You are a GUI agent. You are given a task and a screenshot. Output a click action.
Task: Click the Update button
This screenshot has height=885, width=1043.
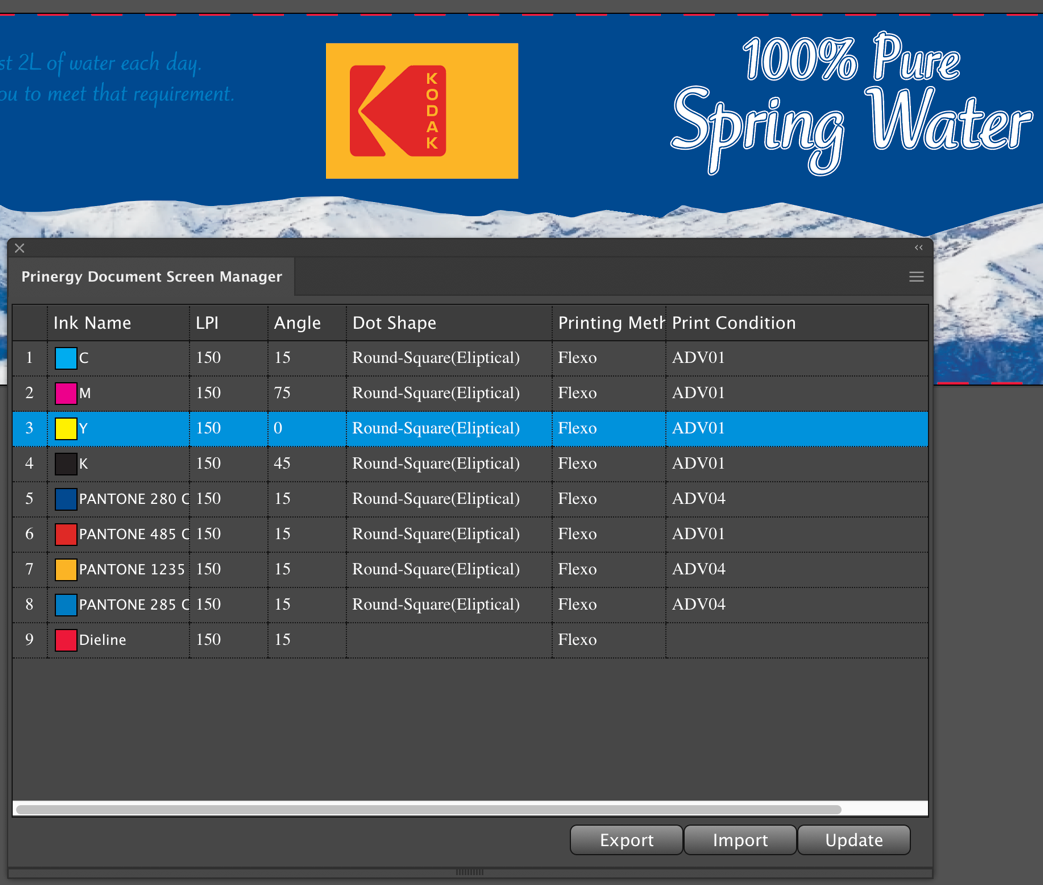(x=853, y=840)
